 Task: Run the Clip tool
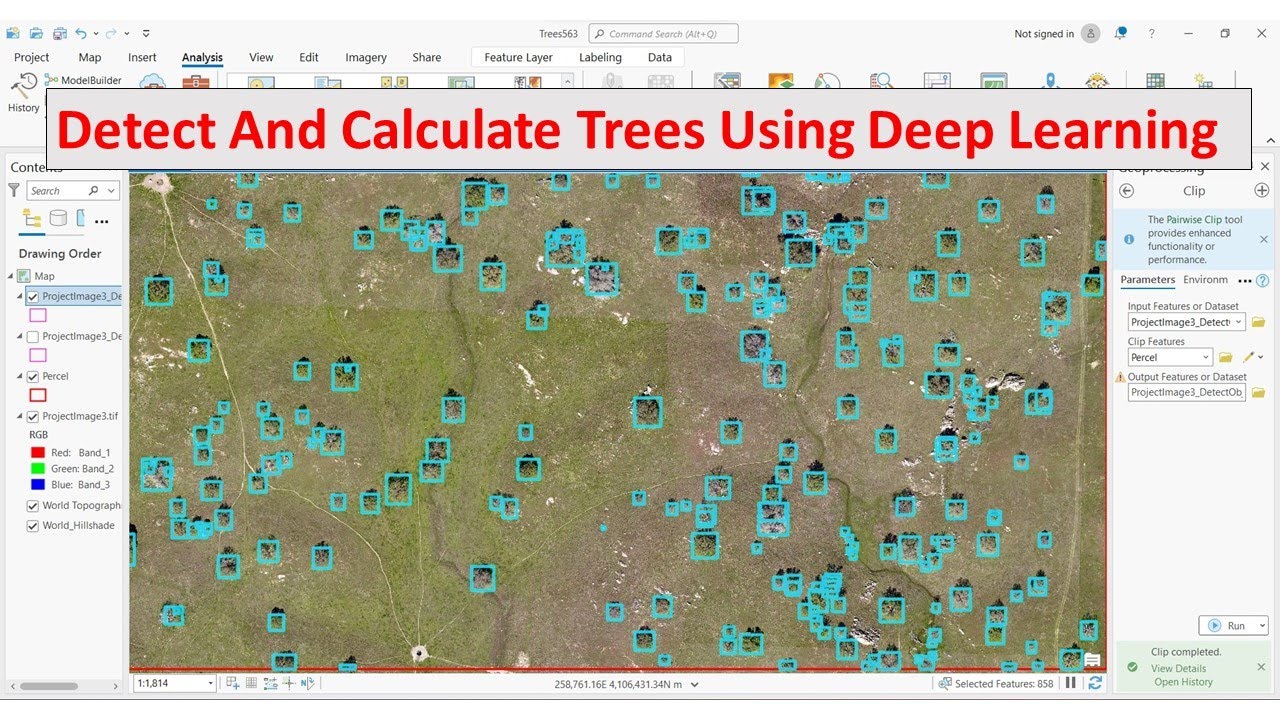click(x=1227, y=625)
